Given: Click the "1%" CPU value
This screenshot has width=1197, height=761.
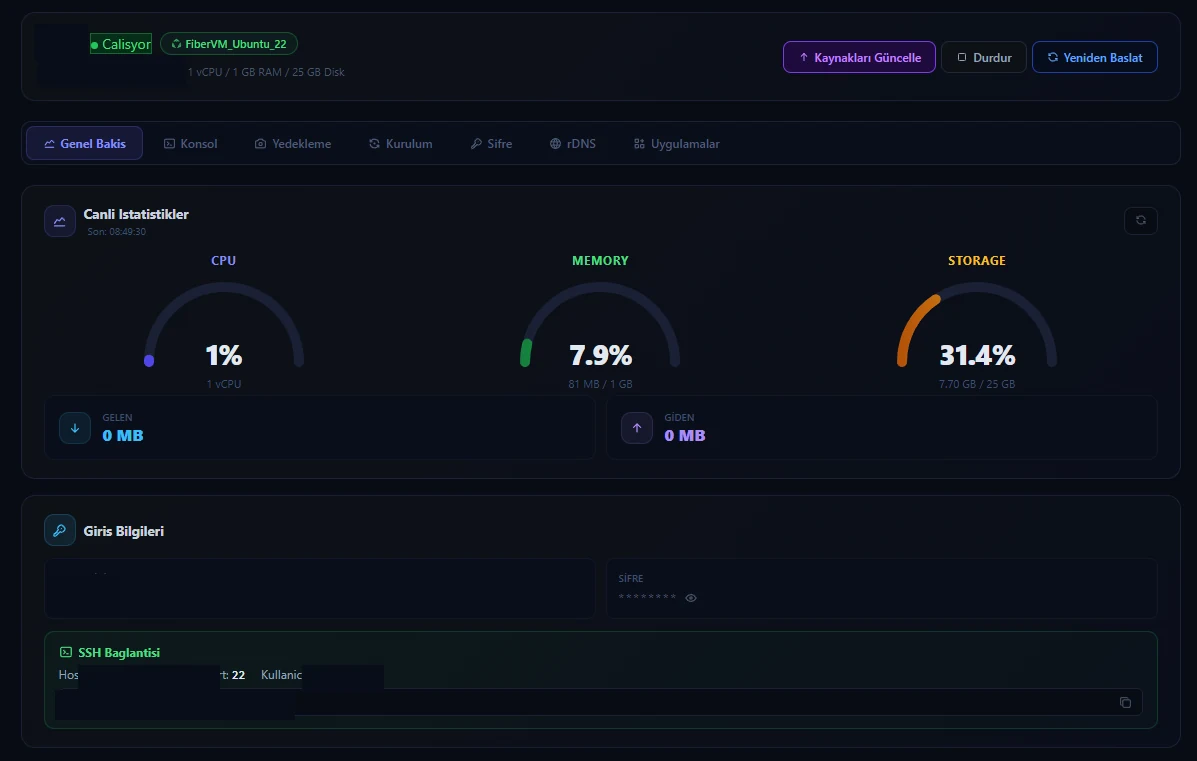Looking at the screenshot, I should coord(224,355).
